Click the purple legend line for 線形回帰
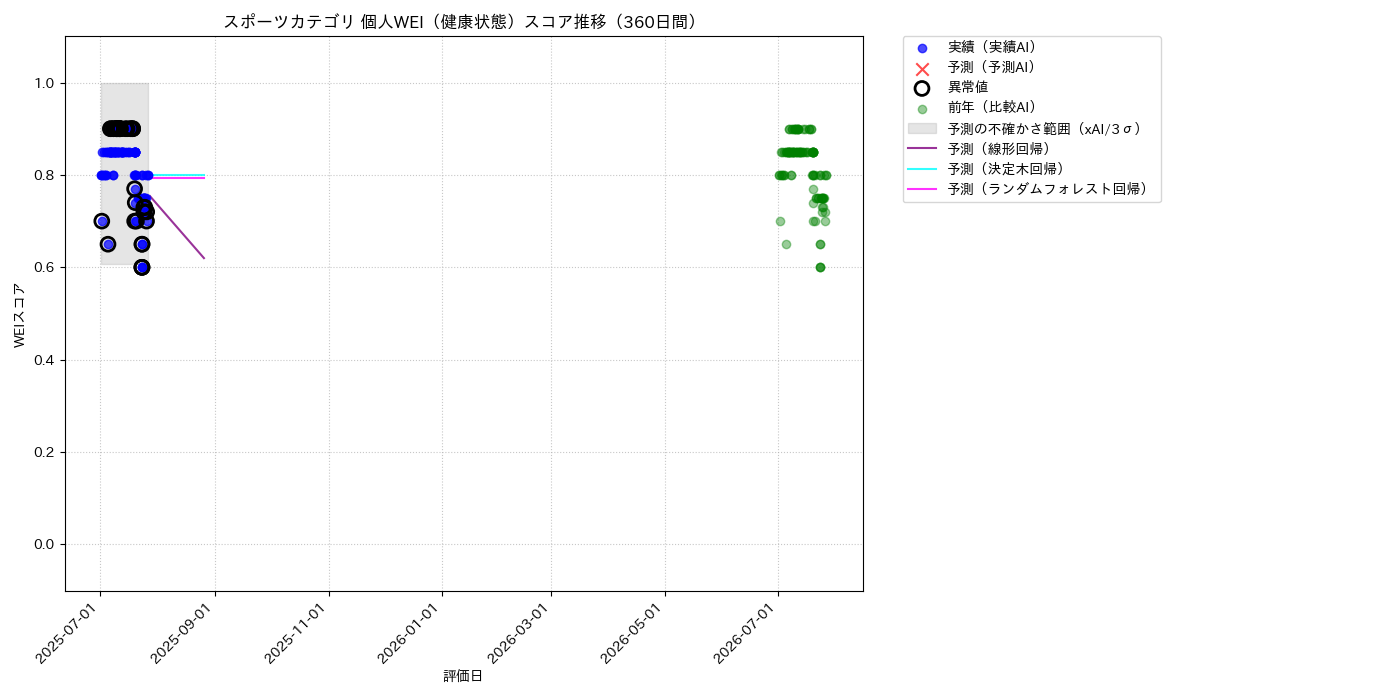The height and width of the screenshot is (700, 1400). pos(922,148)
